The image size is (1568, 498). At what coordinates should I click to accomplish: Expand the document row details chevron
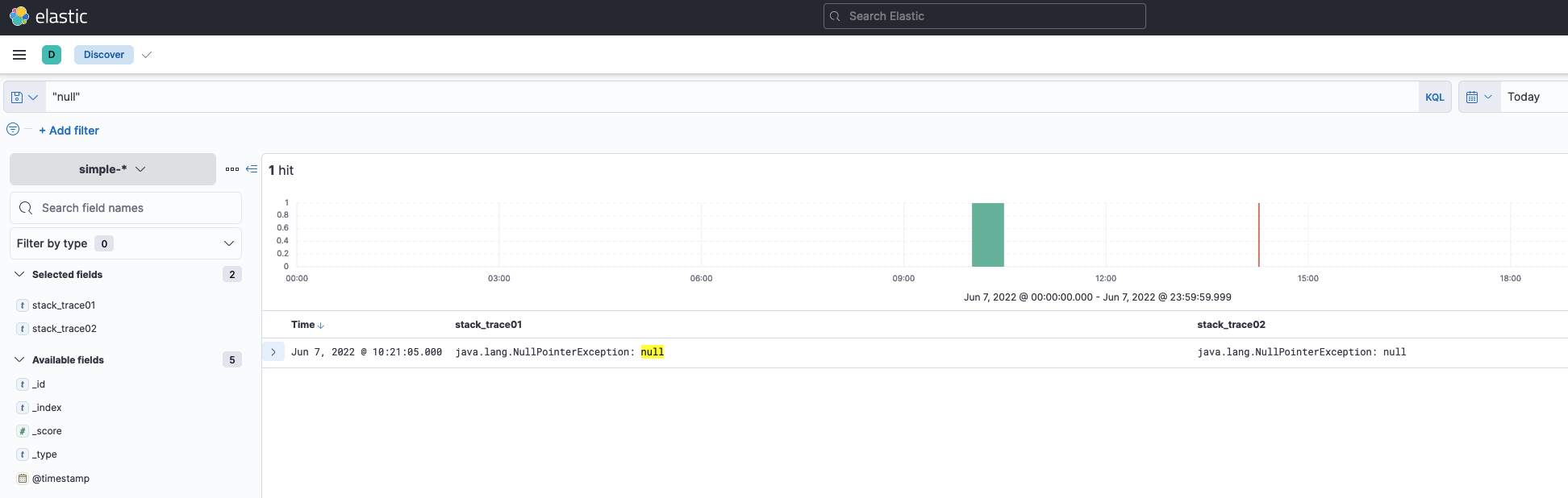pyautogui.click(x=273, y=352)
